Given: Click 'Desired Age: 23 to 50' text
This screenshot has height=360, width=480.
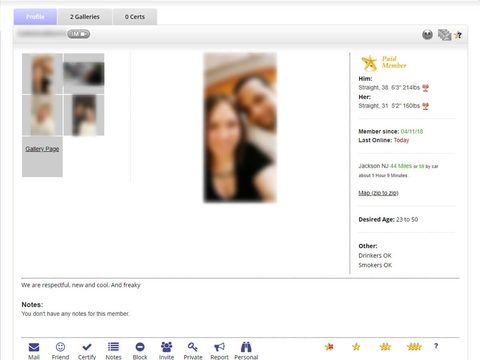Looking at the screenshot, I should click(x=388, y=219).
